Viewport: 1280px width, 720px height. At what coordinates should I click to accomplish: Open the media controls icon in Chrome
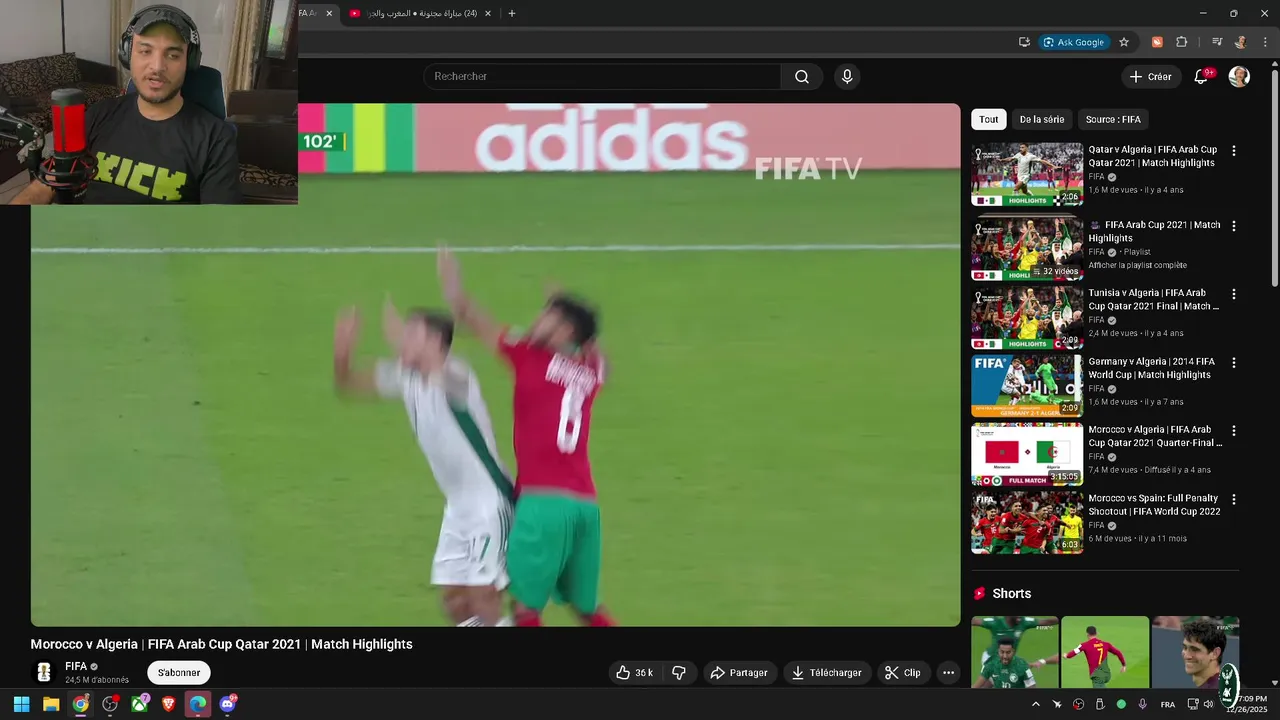1217,42
